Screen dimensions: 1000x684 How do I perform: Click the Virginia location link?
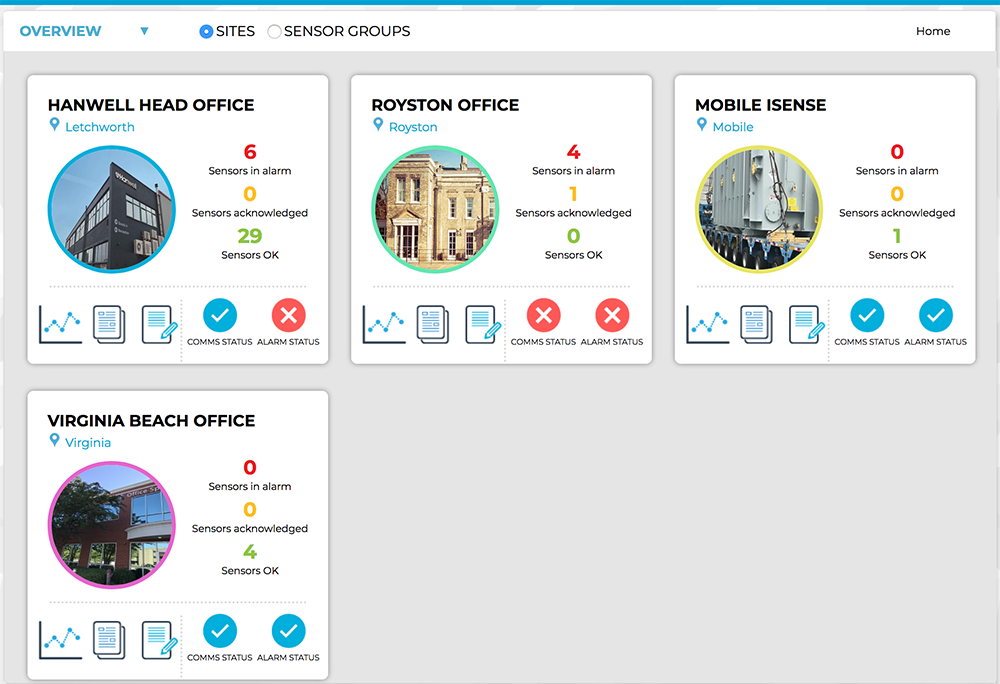(x=88, y=443)
